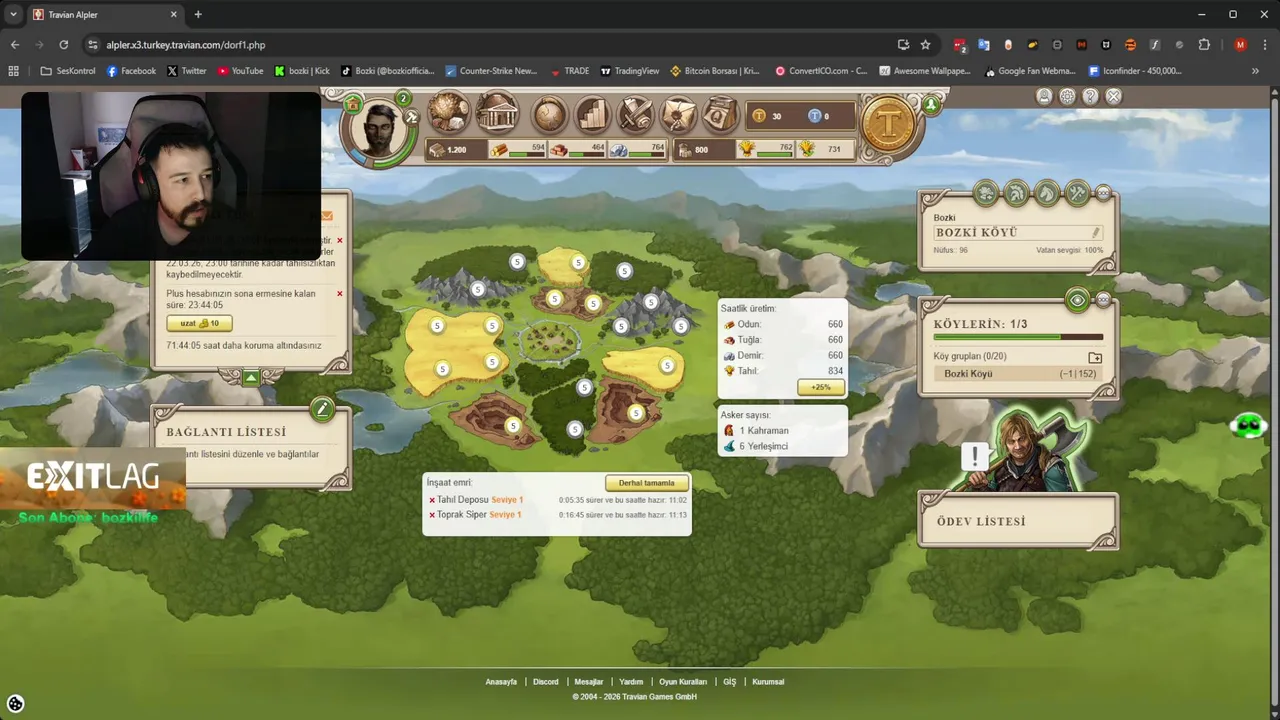Click the large gold Travian shop coin

click(888, 125)
